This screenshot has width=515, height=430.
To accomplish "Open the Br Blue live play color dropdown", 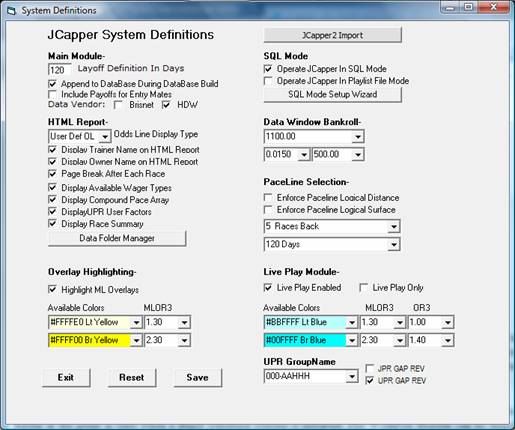I will click(x=352, y=340).
